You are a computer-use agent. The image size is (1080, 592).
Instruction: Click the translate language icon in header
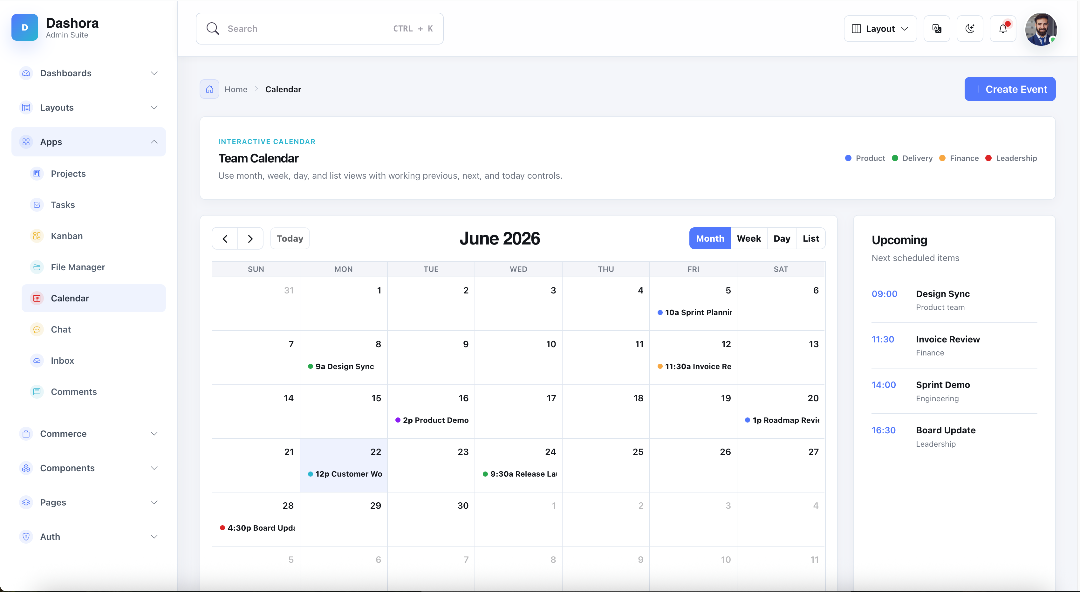pyautogui.click(x=937, y=28)
